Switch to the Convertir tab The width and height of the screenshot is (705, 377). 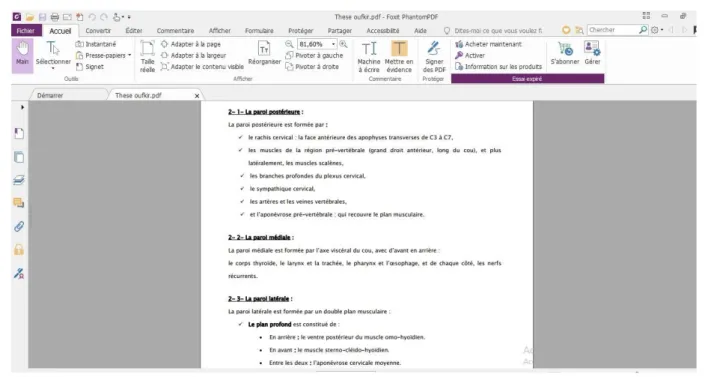pyautogui.click(x=98, y=31)
